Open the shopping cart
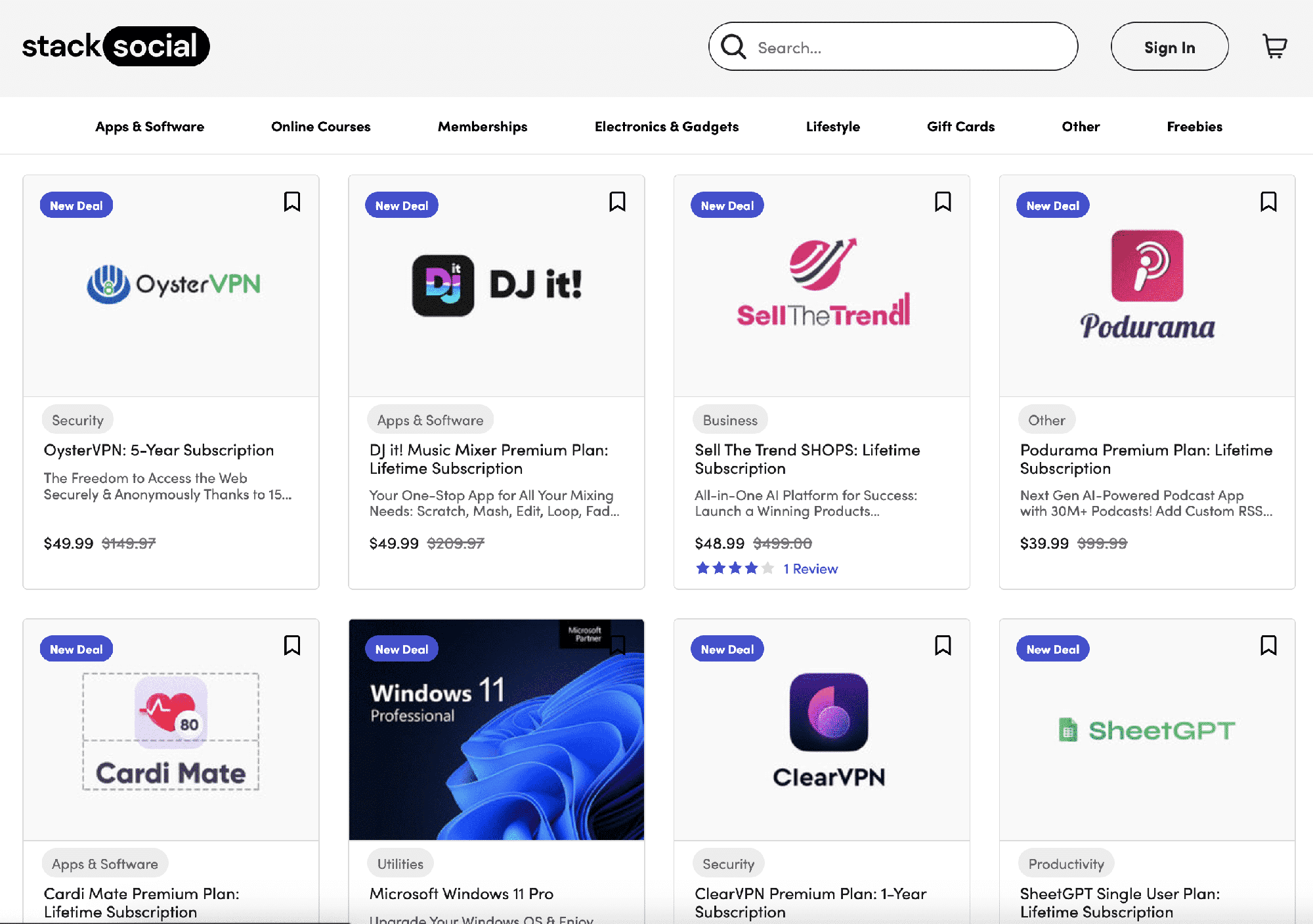1313x924 pixels. pyautogui.click(x=1275, y=47)
